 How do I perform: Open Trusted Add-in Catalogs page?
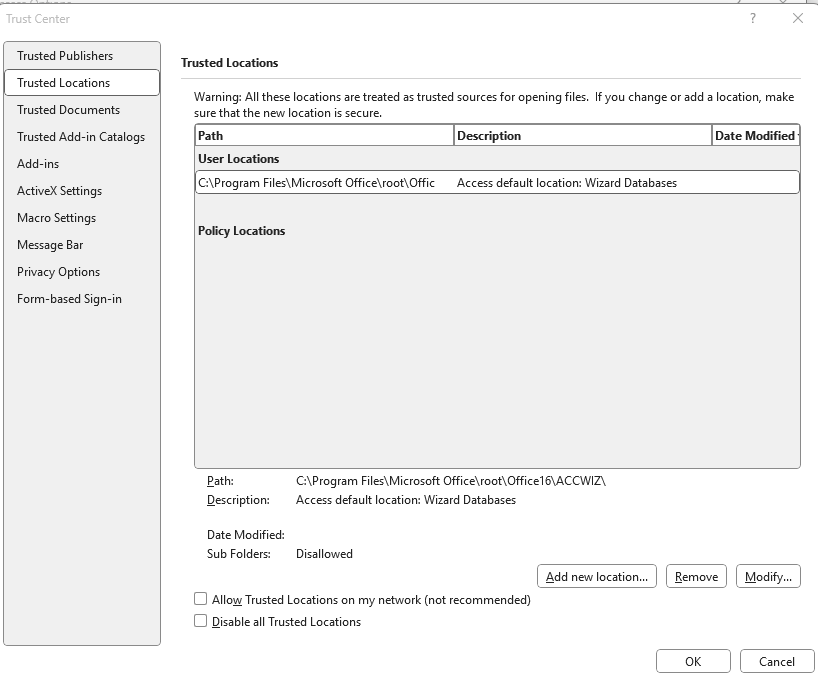pyautogui.click(x=82, y=137)
